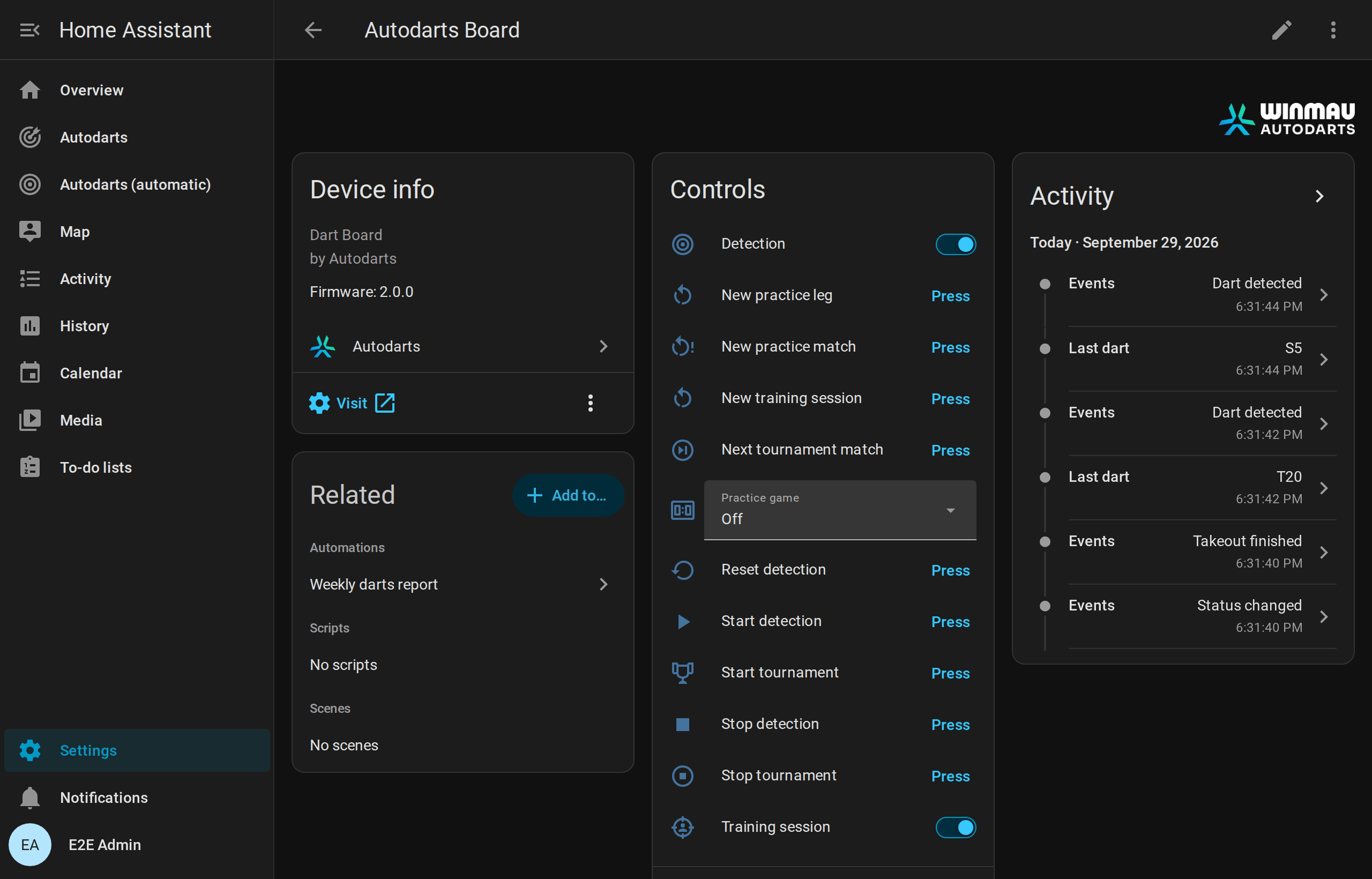This screenshot has height=879, width=1372.
Task: Click the Start tournament trophy icon
Action: pos(683,672)
